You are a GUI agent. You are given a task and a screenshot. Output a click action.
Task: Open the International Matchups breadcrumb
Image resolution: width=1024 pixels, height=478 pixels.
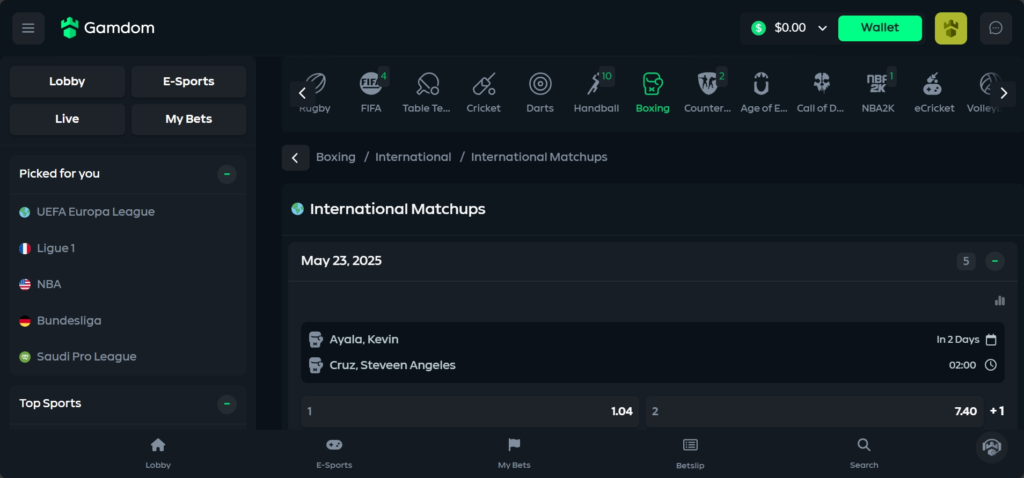pyautogui.click(x=539, y=157)
